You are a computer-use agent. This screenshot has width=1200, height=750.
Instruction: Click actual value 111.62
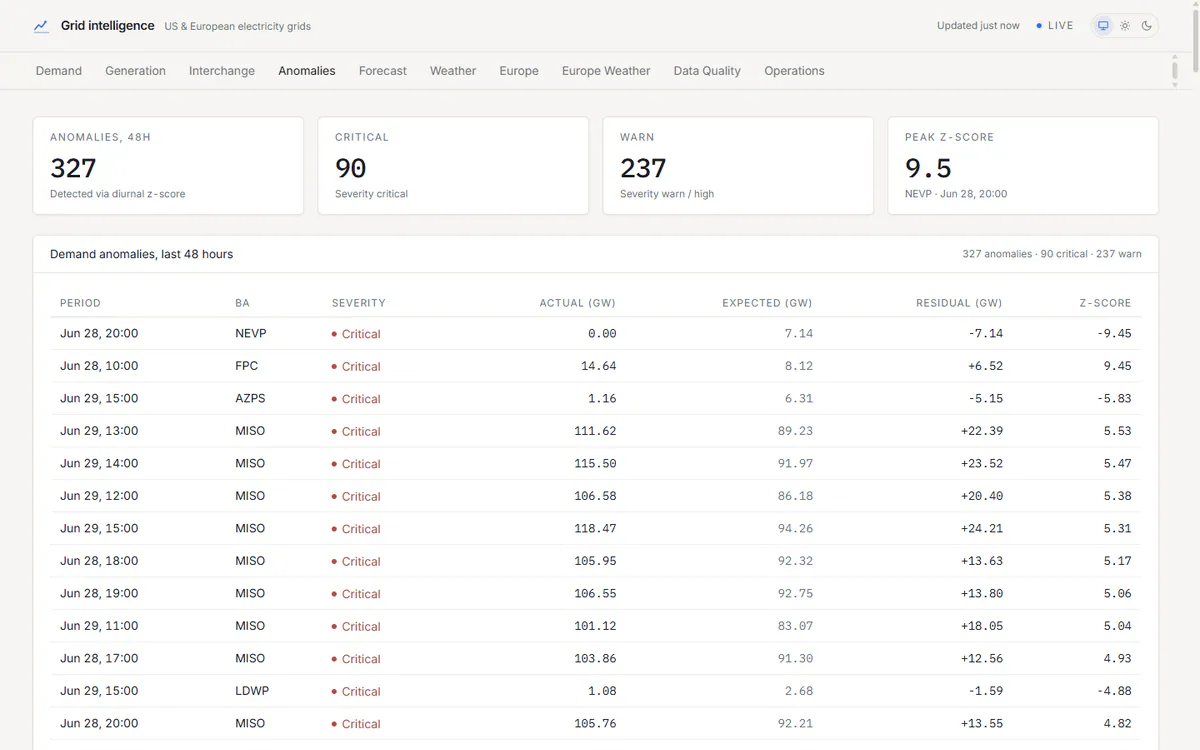tap(595, 431)
